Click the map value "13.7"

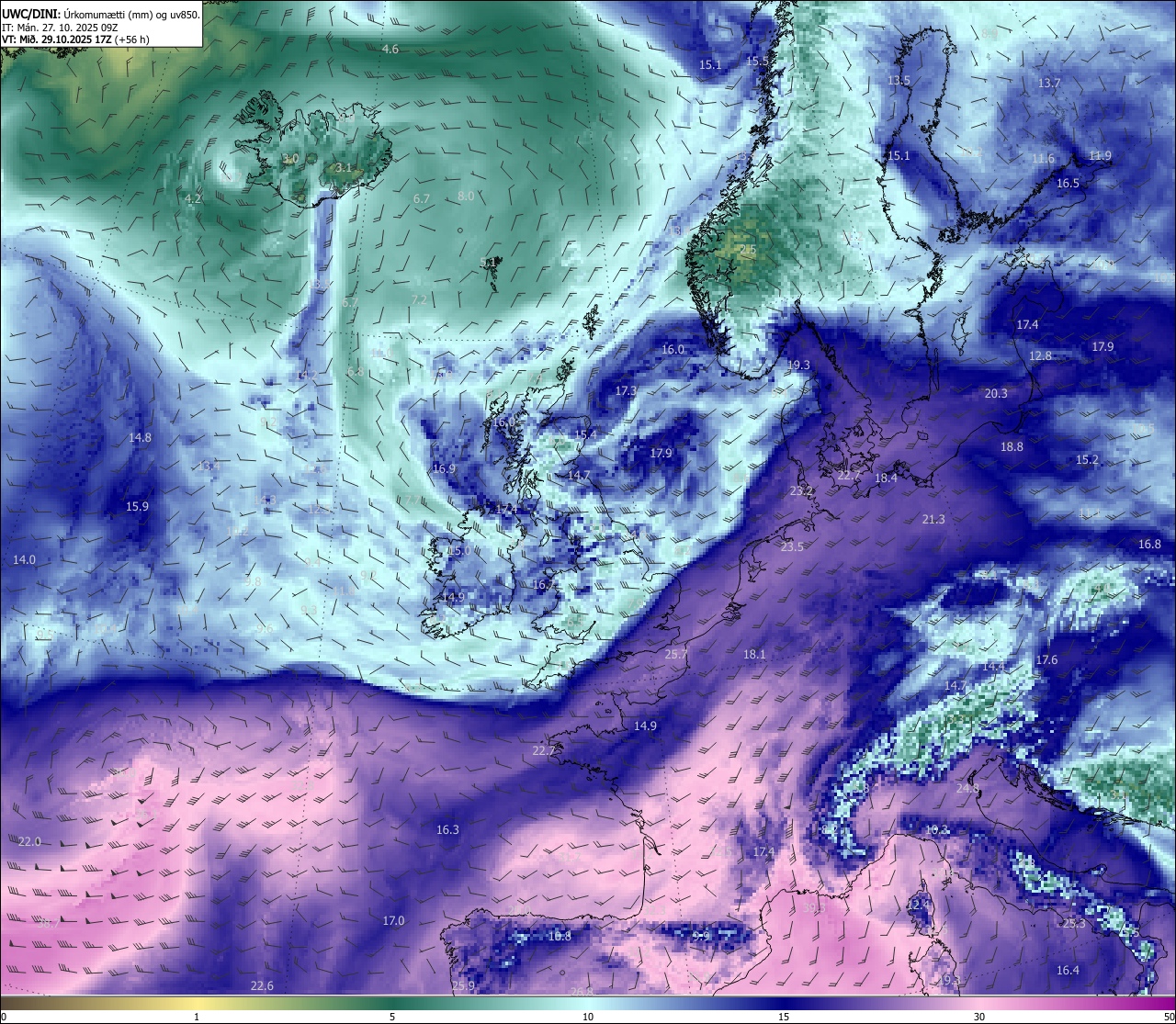1049,84
